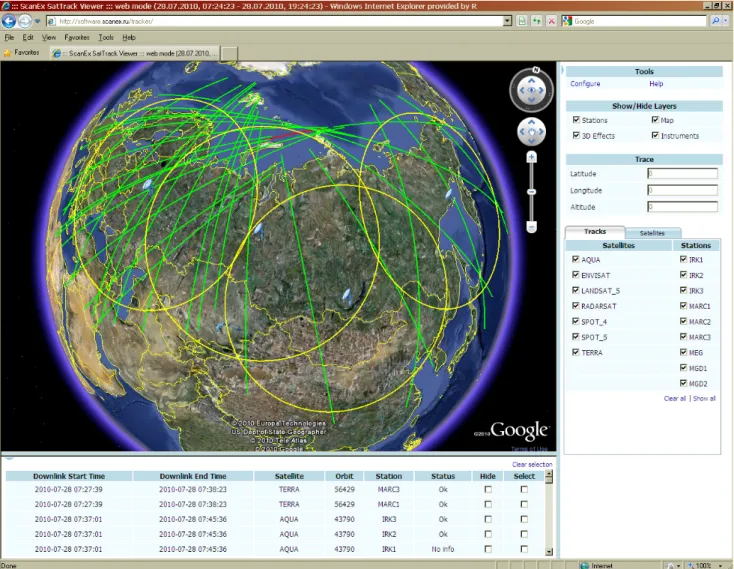Toggle the Map layer checkbox
Viewport: 734px width, 569px height.
click(655, 120)
